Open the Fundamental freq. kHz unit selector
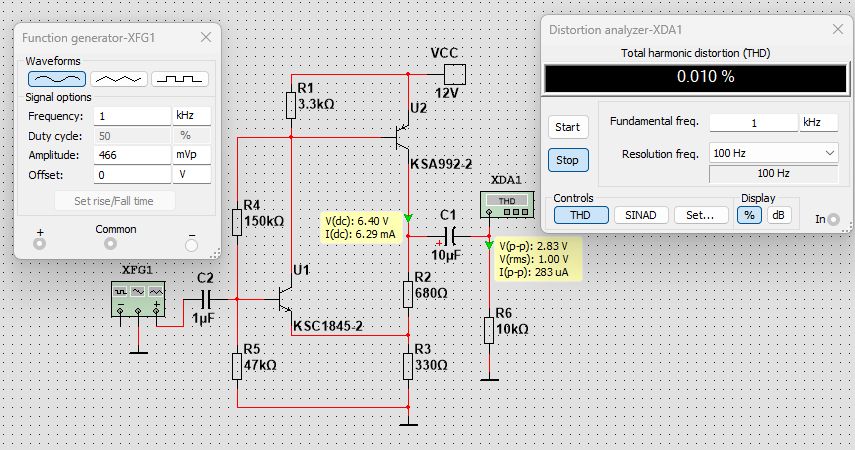855x450 pixels. [x=819, y=122]
